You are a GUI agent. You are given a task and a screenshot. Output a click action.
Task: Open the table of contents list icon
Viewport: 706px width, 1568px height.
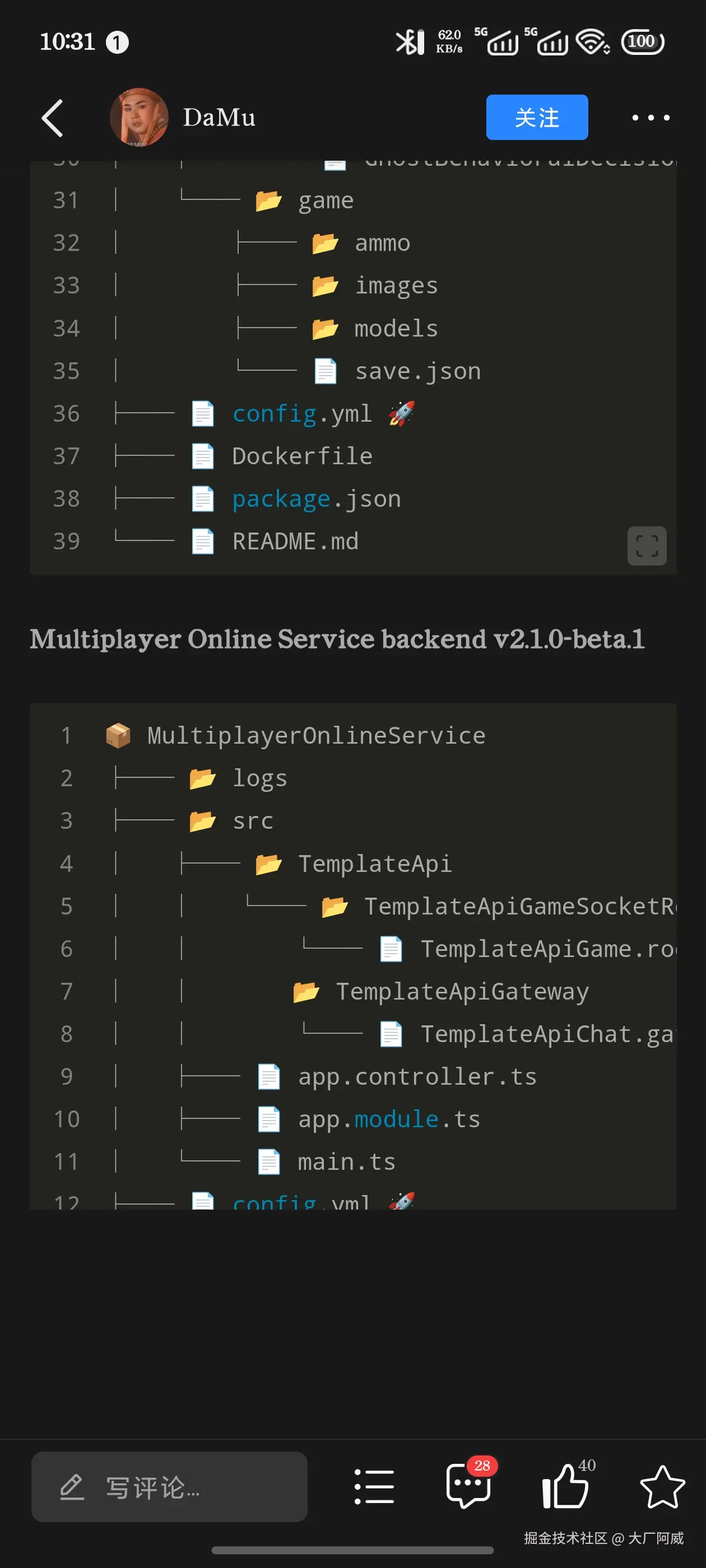tap(373, 1486)
